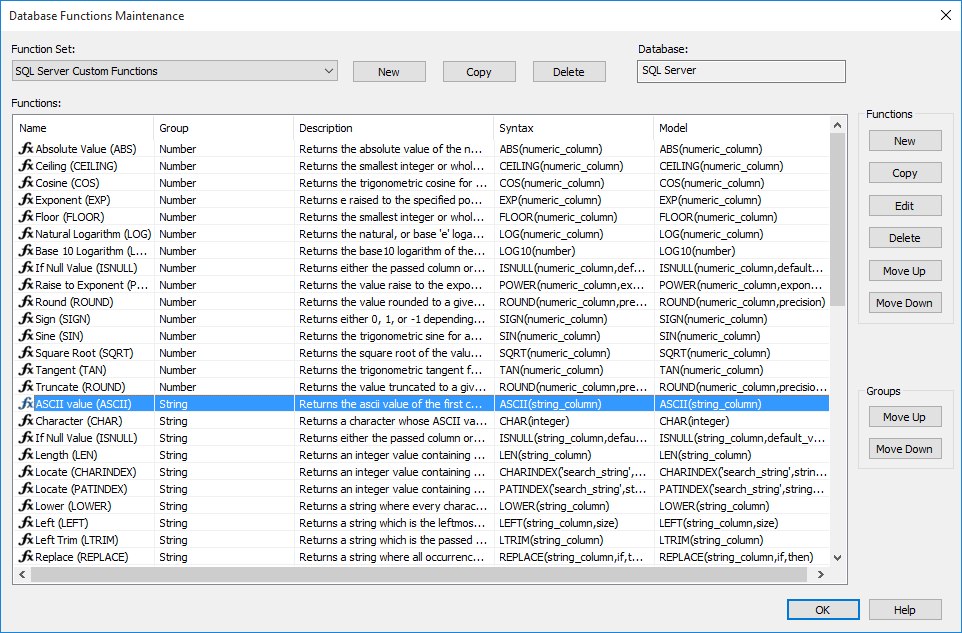The width and height of the screenshot is (962, 633).
Task: Click the Database field showing SQL Server
Action: click(741, 71)
